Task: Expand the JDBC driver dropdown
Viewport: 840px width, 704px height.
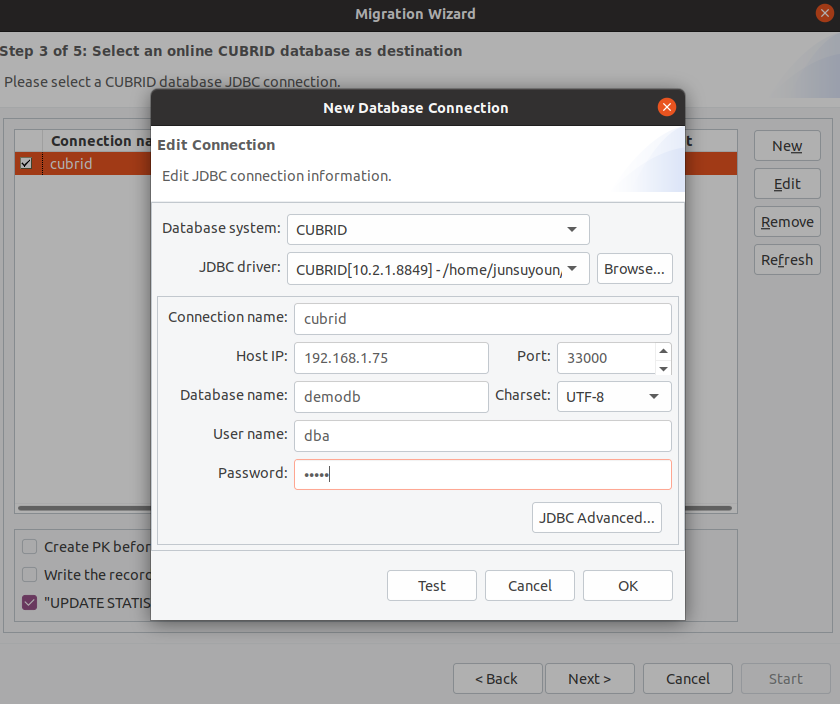Action: coord(438,268)
